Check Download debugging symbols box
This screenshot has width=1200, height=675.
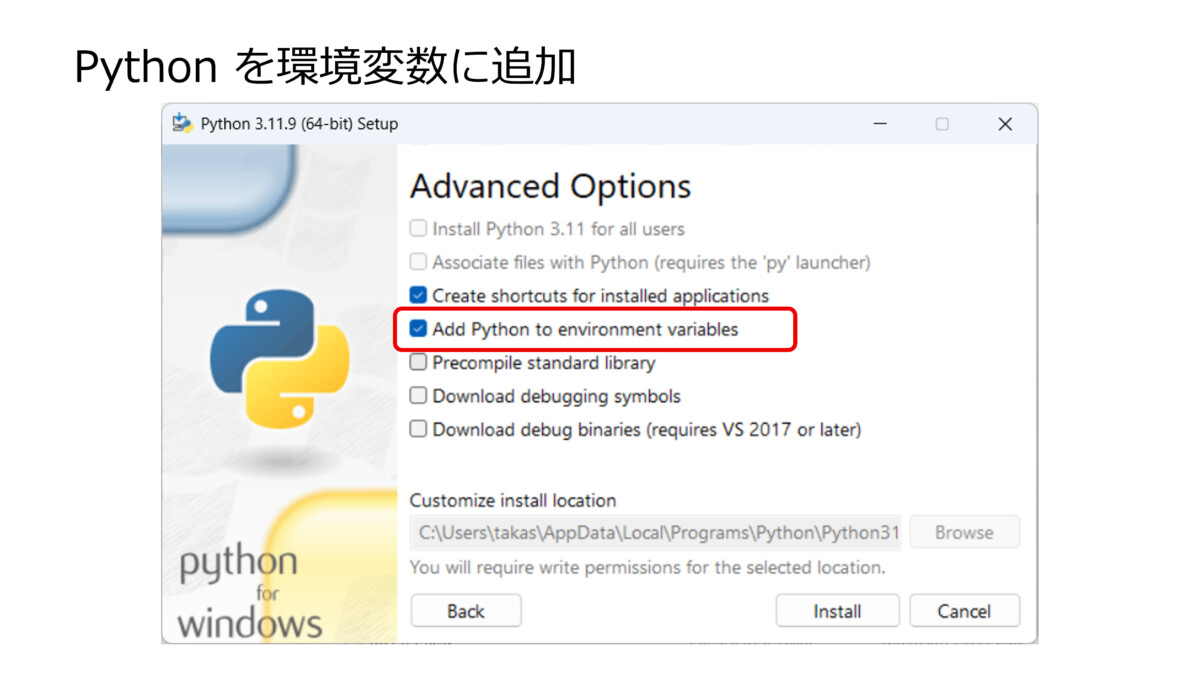tap(418, 396)
